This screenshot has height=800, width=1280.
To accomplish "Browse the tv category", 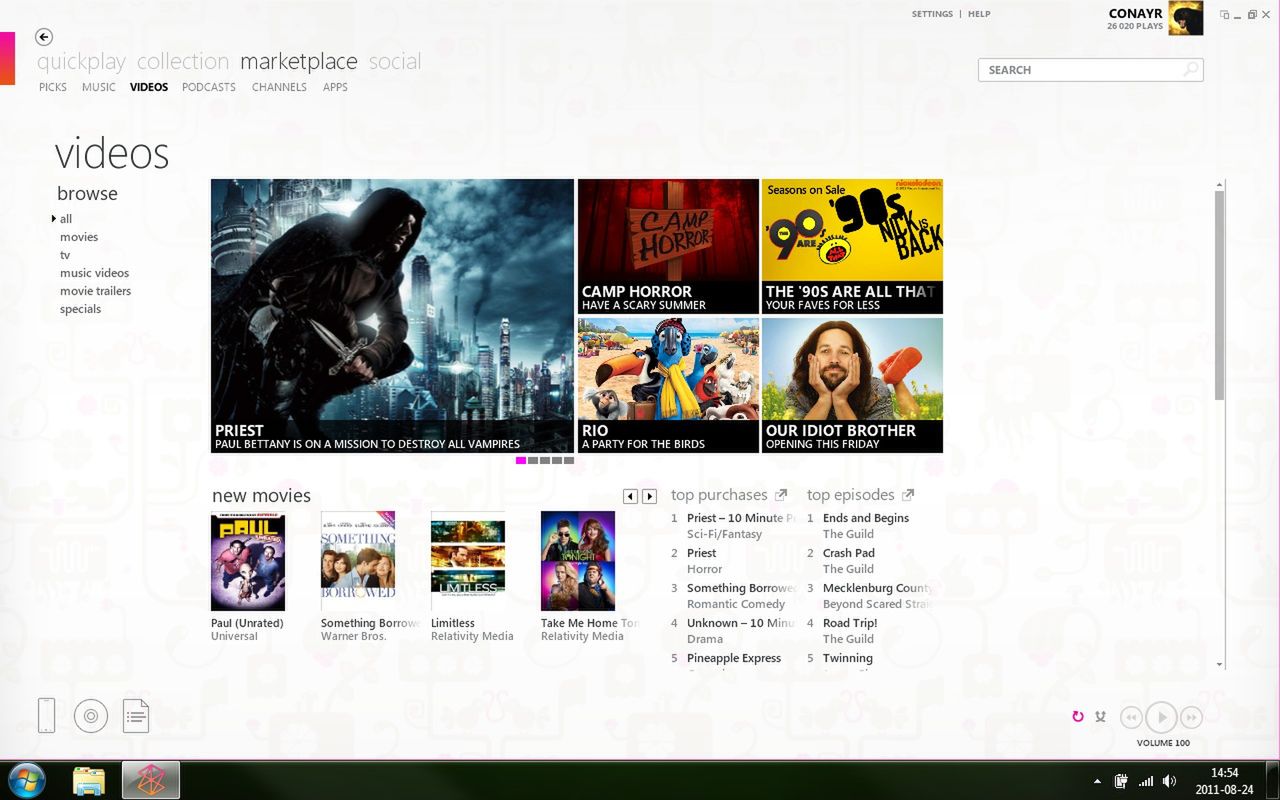I will (65, 255).
